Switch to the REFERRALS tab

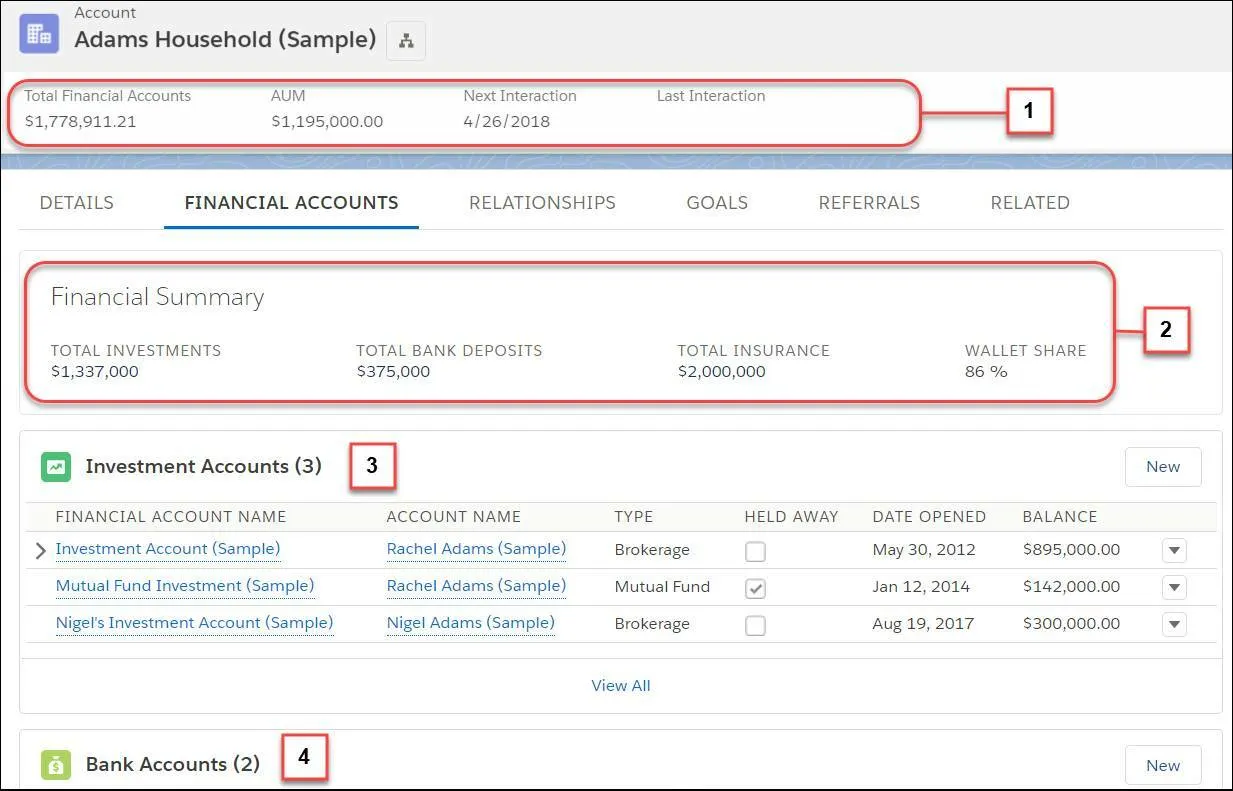[x=869, y=202]
